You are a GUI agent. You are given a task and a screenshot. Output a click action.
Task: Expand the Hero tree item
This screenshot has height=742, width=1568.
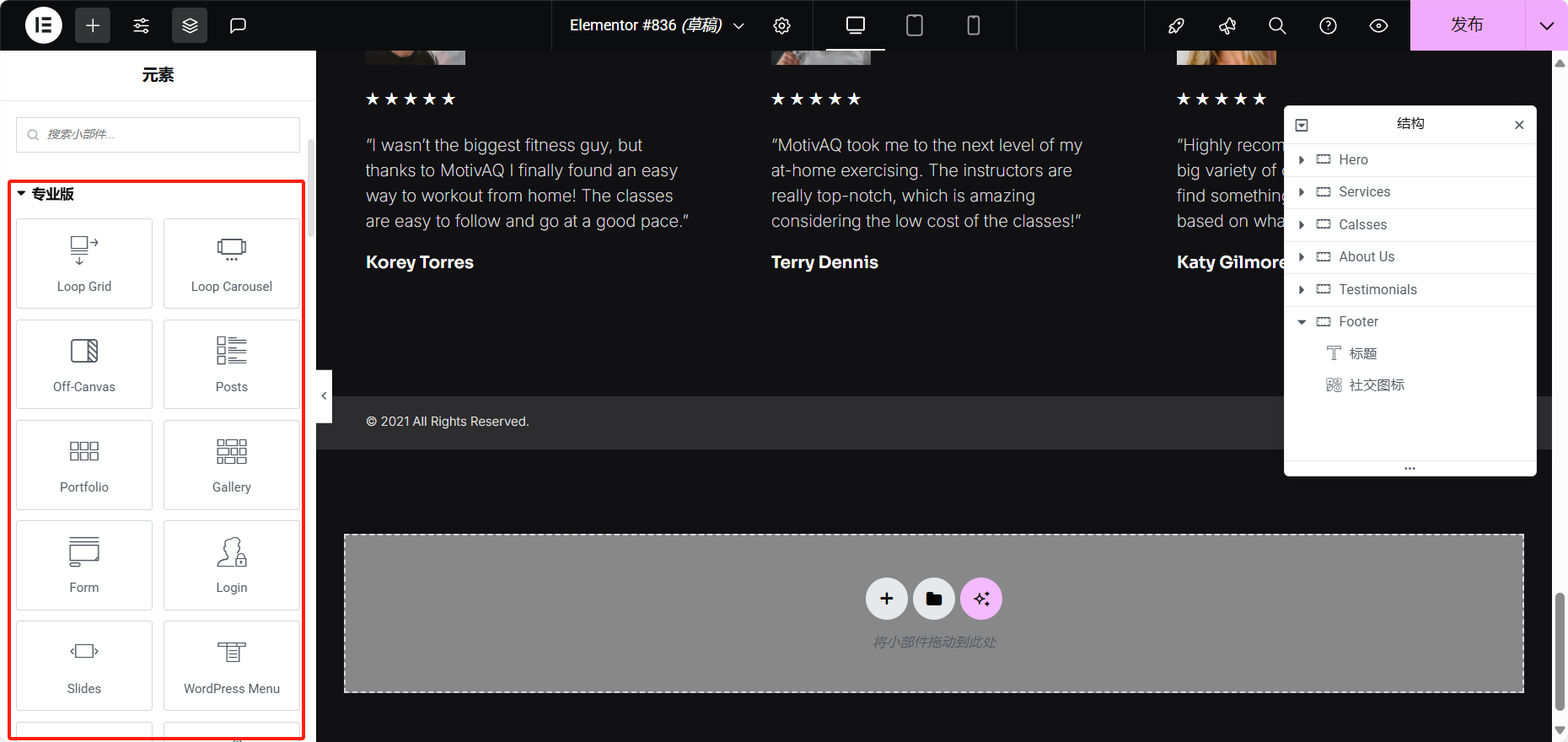coord(1302,160)
